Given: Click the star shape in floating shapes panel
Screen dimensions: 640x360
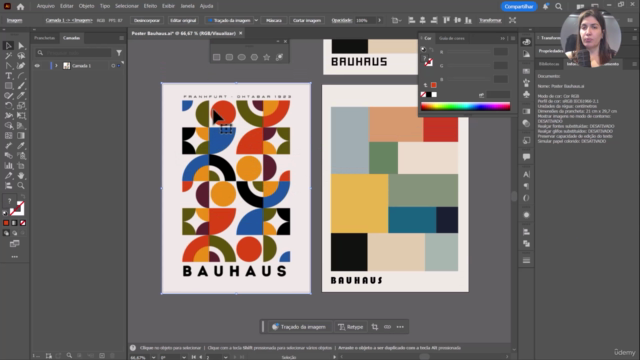Looking at the screenshot, I should 267,58.
